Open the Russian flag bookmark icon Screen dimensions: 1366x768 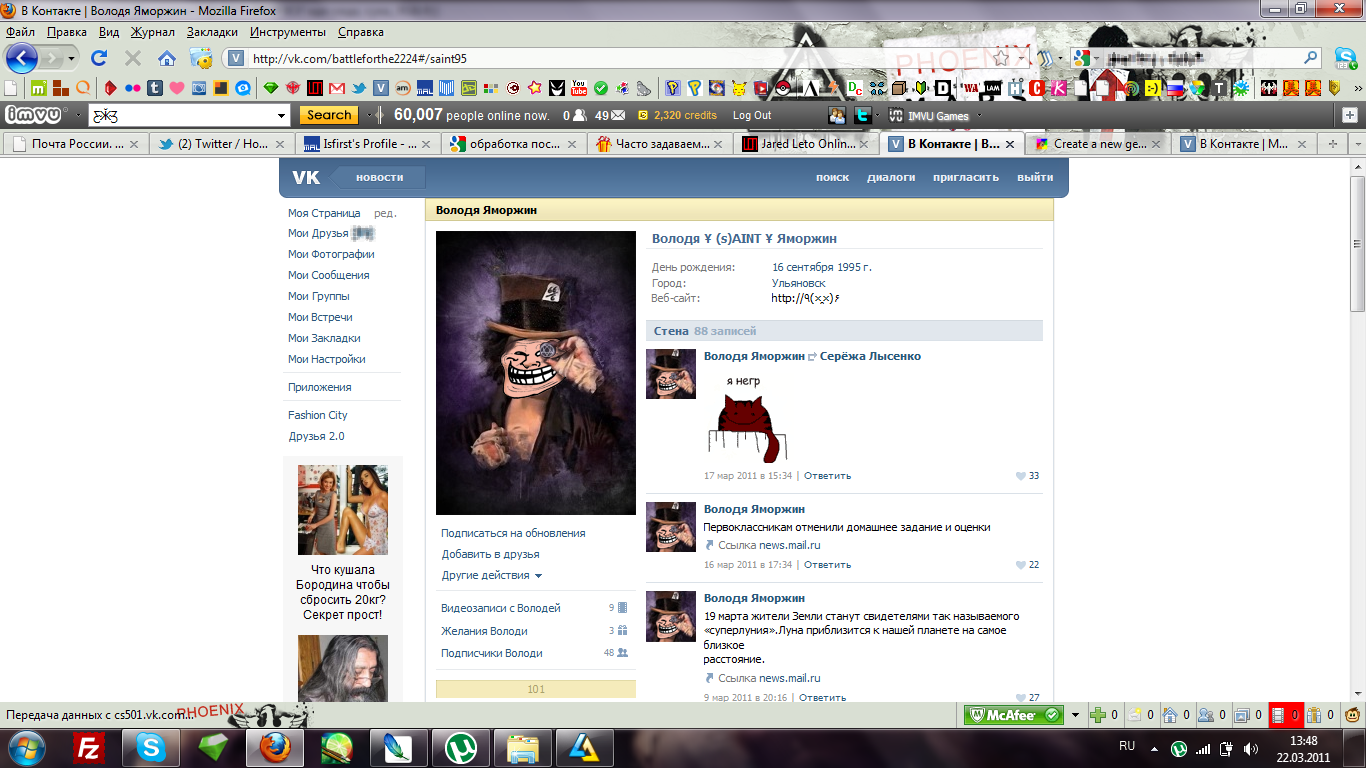pos(1176,88)
